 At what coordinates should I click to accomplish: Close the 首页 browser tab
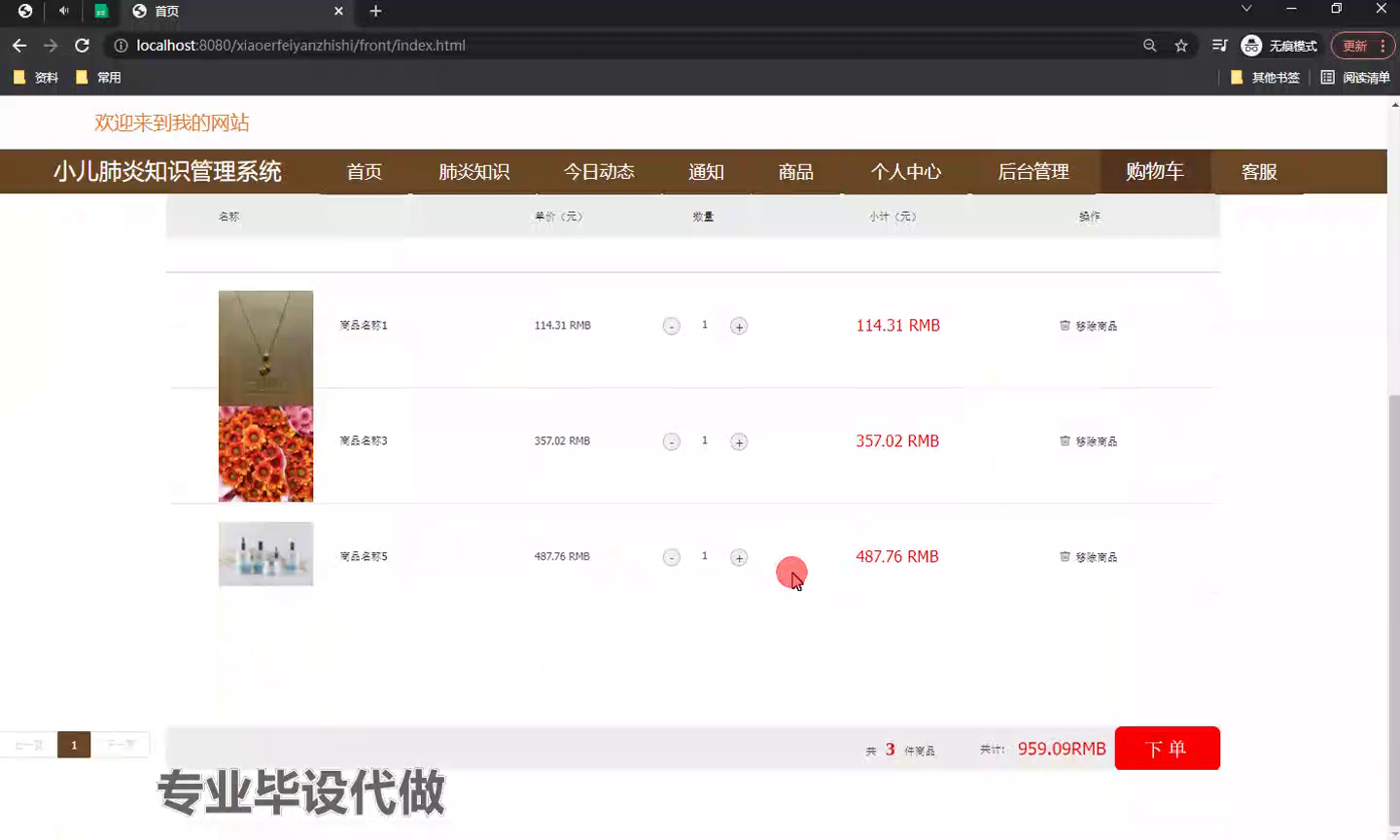(x=338, y=12)
